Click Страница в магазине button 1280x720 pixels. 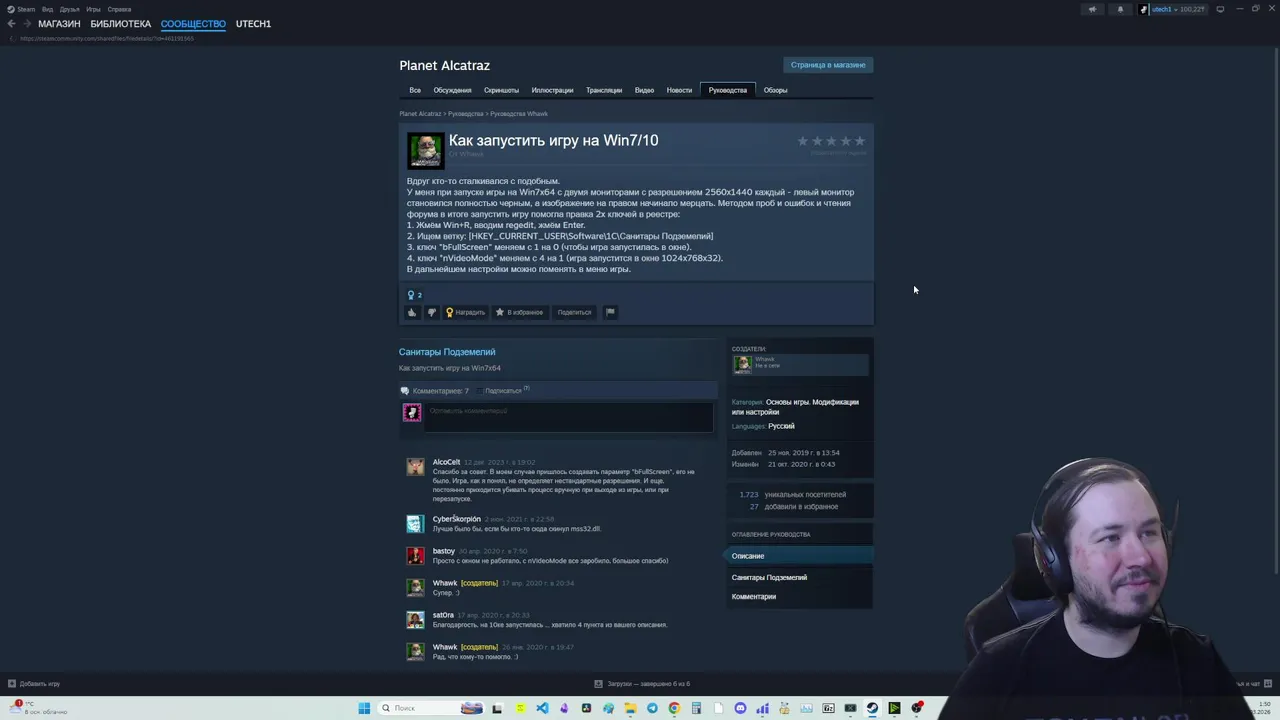pos(828,65)
